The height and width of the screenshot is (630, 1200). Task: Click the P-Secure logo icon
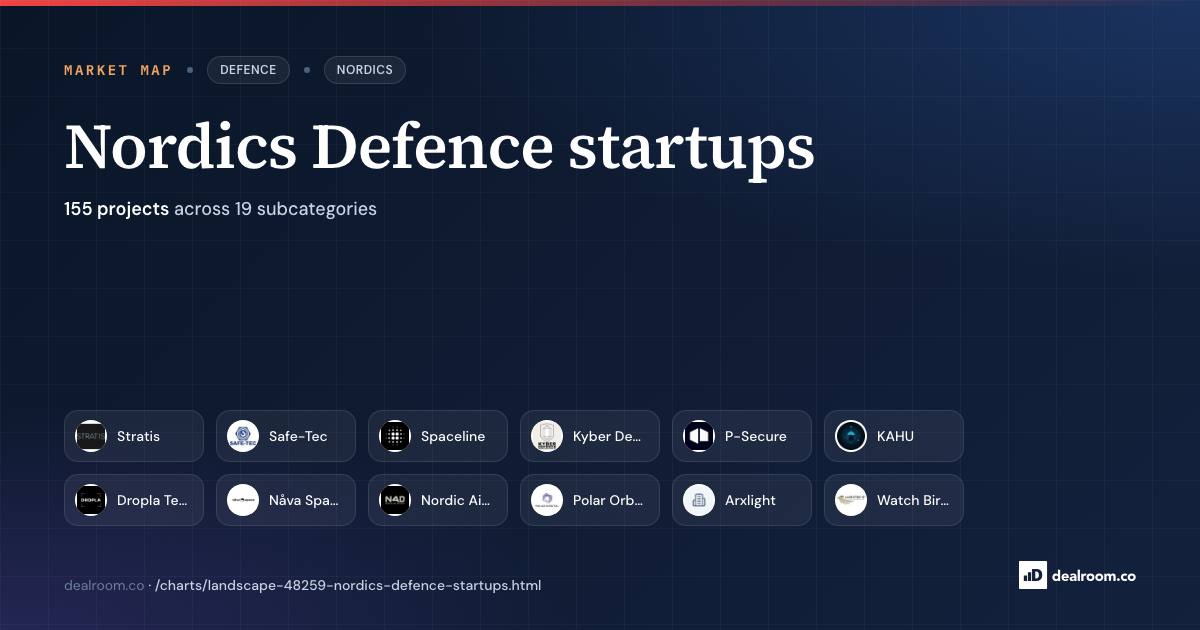point(699,436)
